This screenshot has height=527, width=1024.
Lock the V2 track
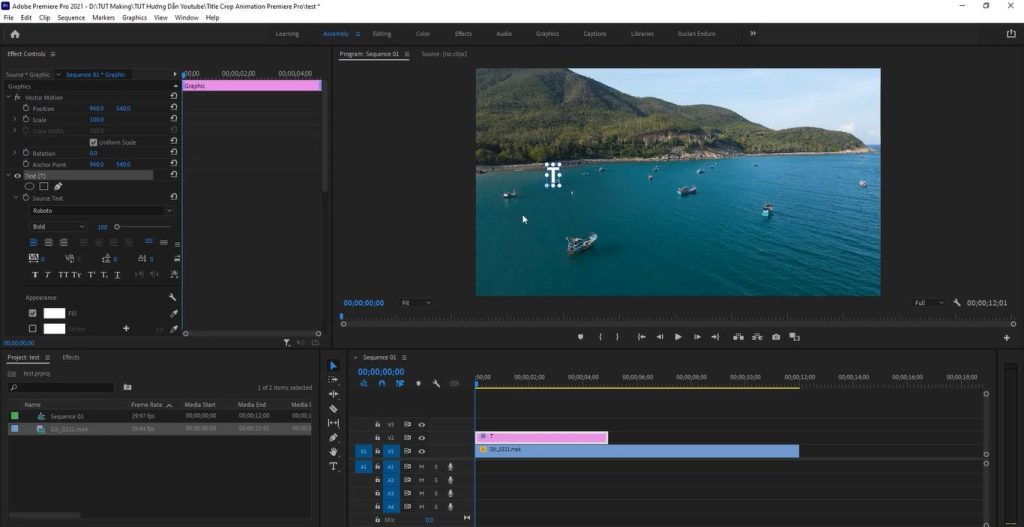point(377,438)
